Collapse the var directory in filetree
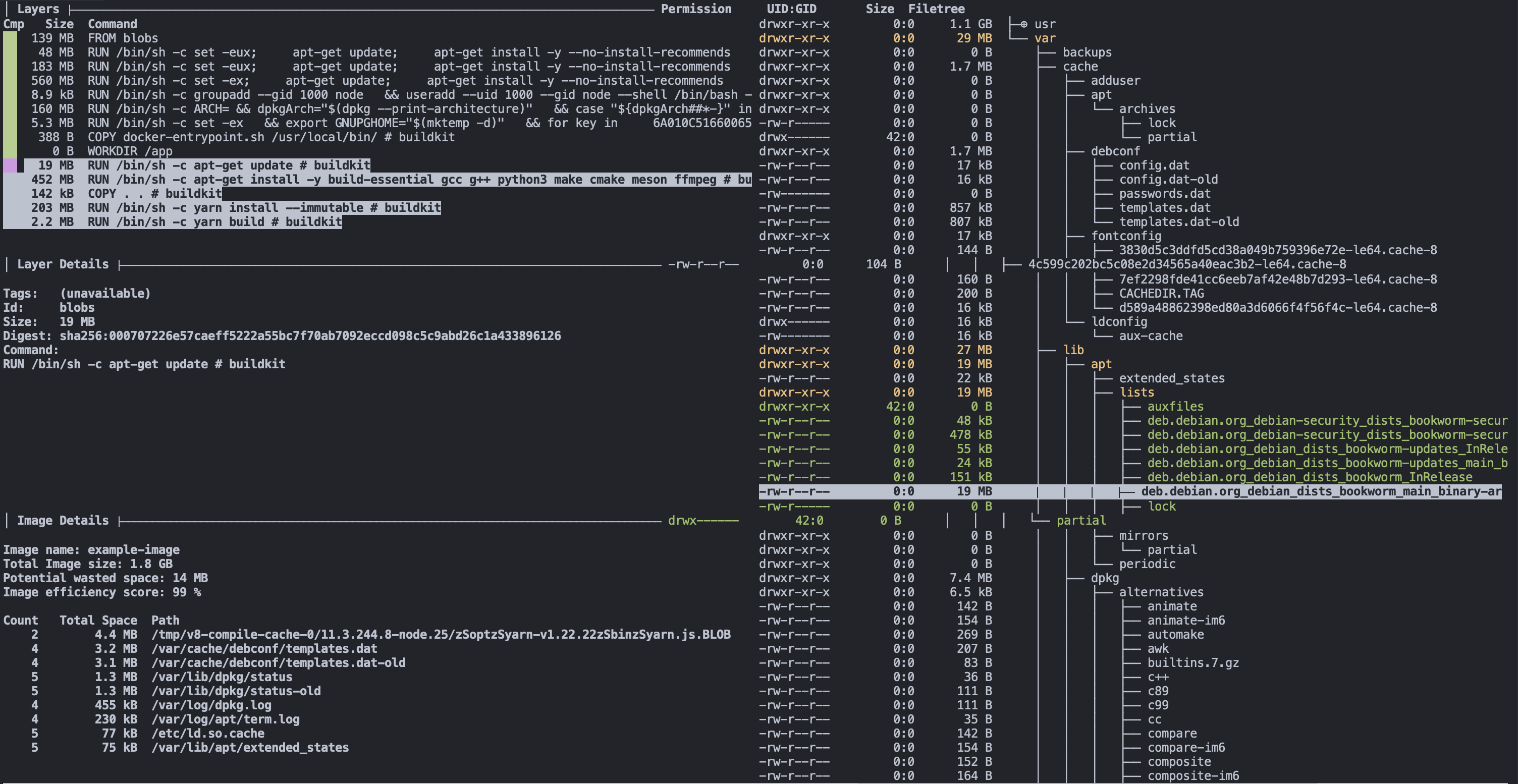The height and width of the screenshot is (784, 1518). click(x=1044, y=38)
